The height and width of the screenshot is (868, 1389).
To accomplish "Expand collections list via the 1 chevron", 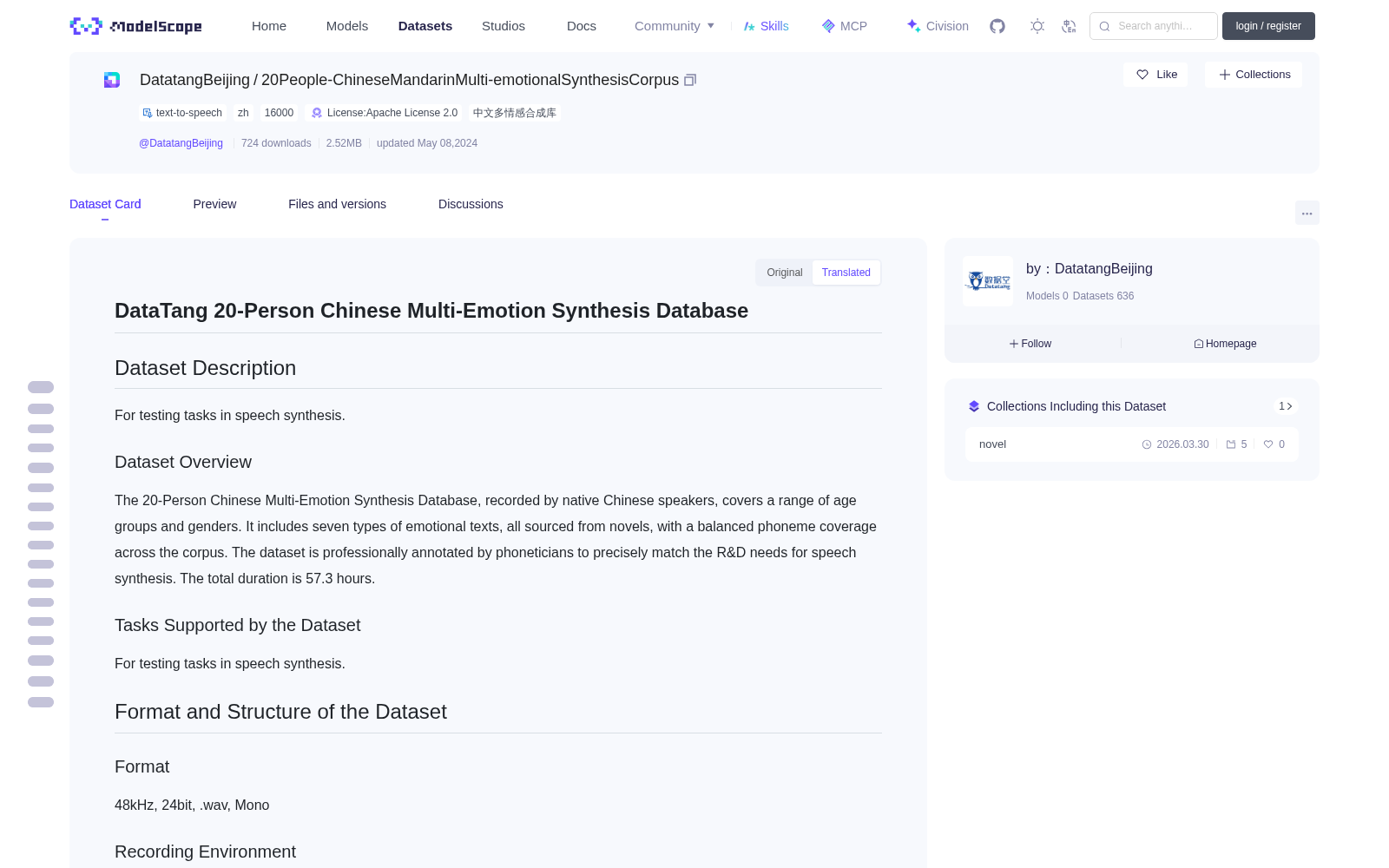I will click(x=1286, y=406).
